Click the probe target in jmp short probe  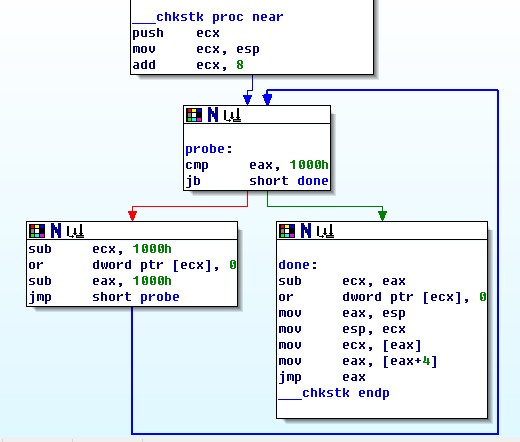(x=160, y=297)
